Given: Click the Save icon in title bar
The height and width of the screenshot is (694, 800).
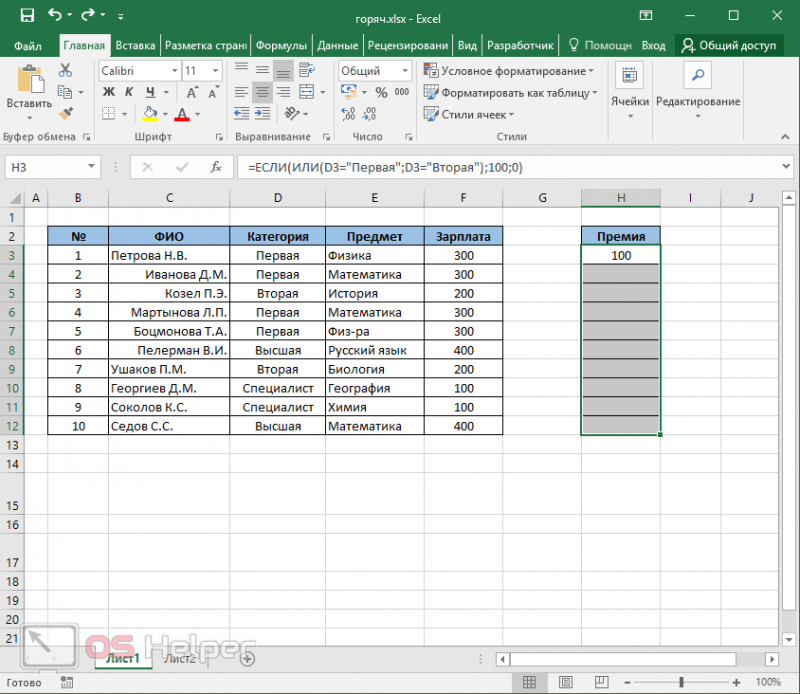Looking at the screenshot, I should [x=27, y=15].
